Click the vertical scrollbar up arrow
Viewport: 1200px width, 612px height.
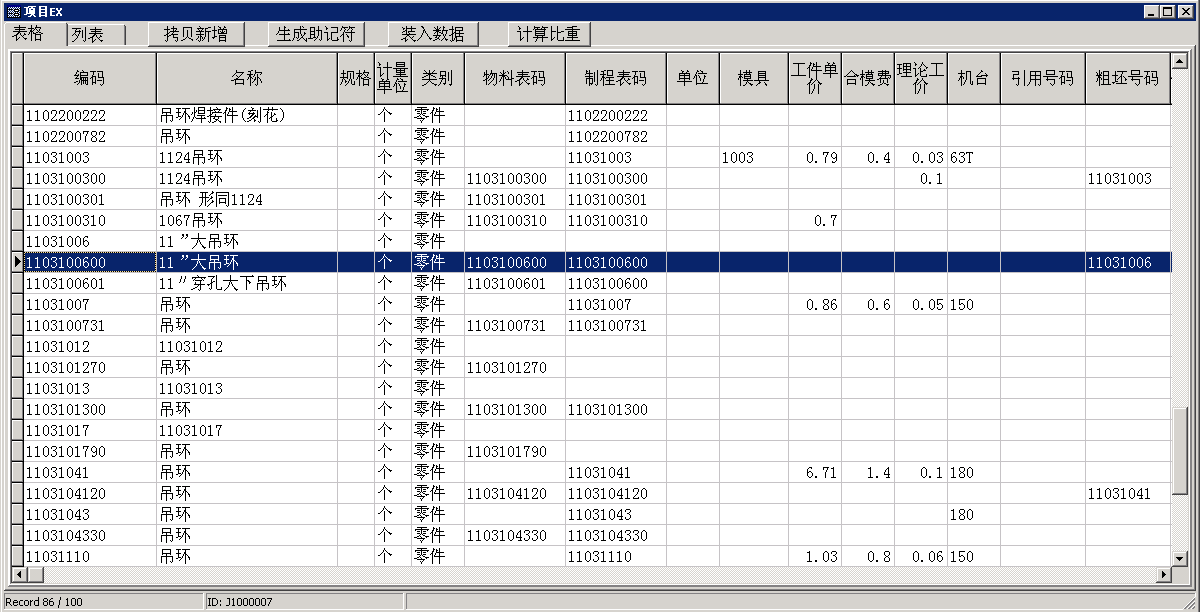(x=1182, y=59)
